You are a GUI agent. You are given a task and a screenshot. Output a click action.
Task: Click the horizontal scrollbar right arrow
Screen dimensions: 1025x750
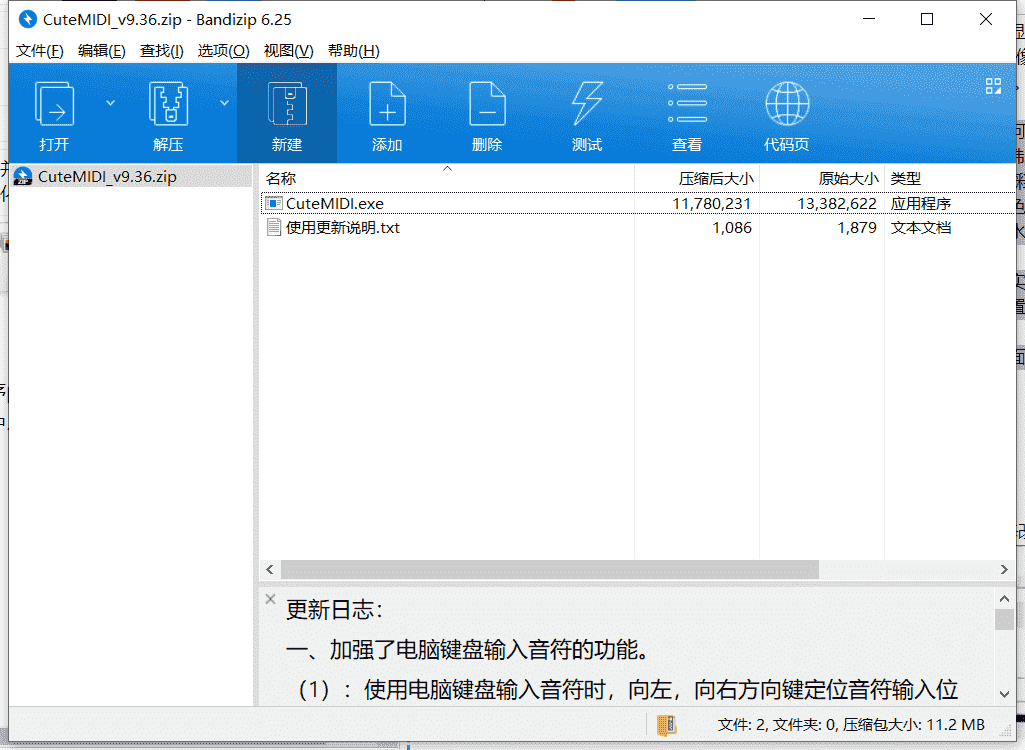pos(1004,570)
